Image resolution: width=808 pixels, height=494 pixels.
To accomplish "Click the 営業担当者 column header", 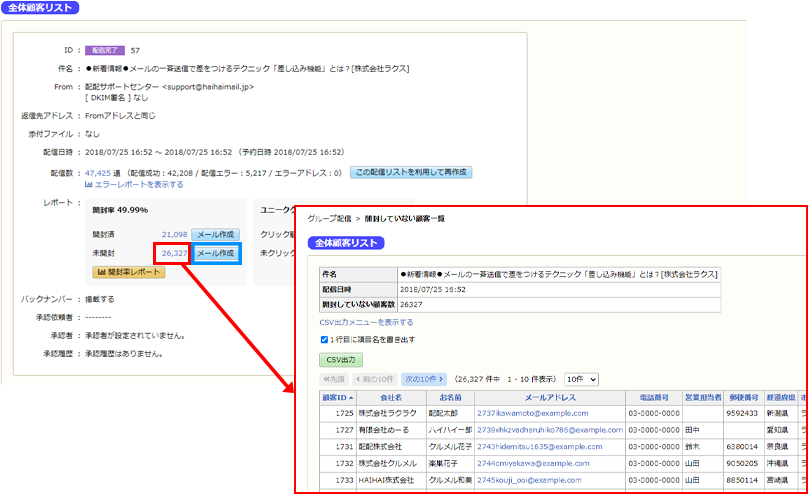I will pyautogui.click(x=703, y=398).
